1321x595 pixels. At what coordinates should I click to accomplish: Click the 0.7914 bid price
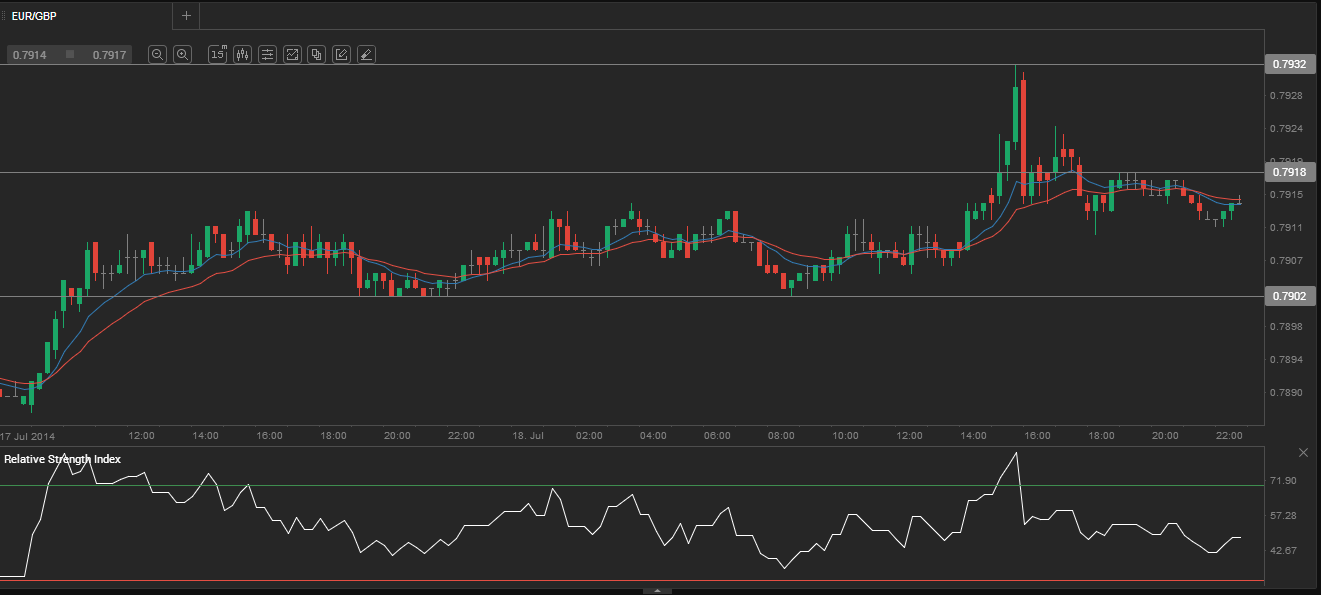(30, 55)
